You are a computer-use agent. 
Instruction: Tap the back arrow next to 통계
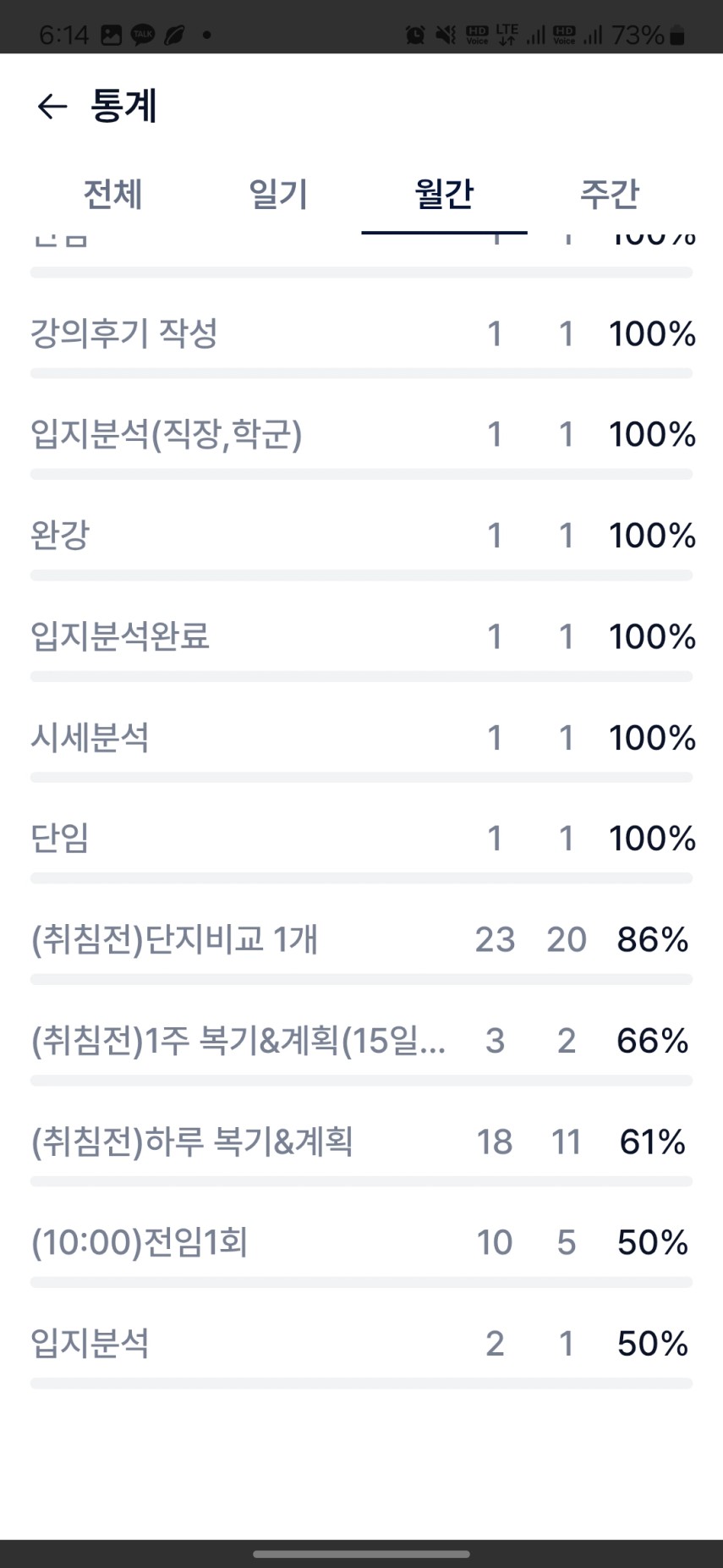pos(52,107)
